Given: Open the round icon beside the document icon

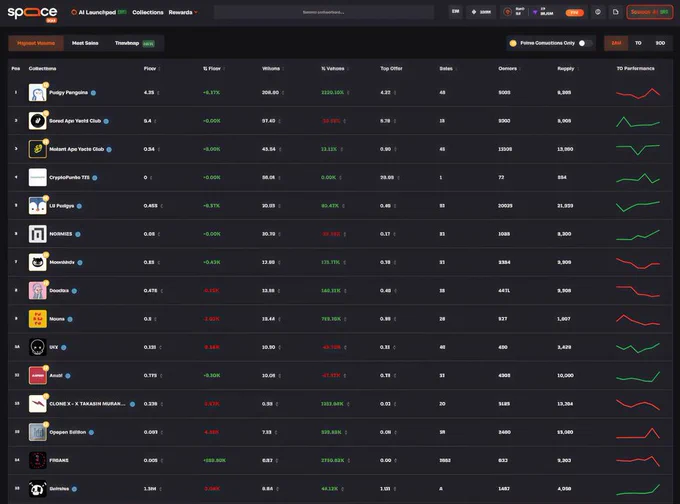Looking at the screenshot, I should tap(598, 12).
